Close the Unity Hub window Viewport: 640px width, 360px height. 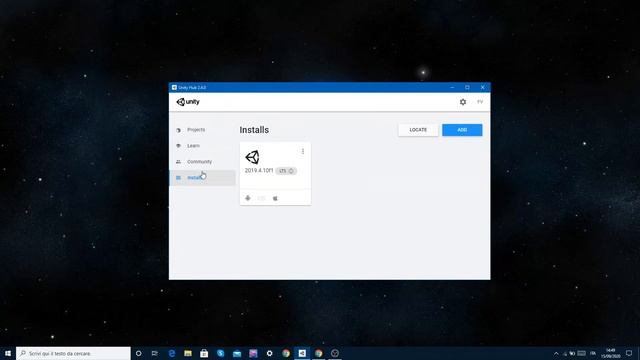point(482,87)
